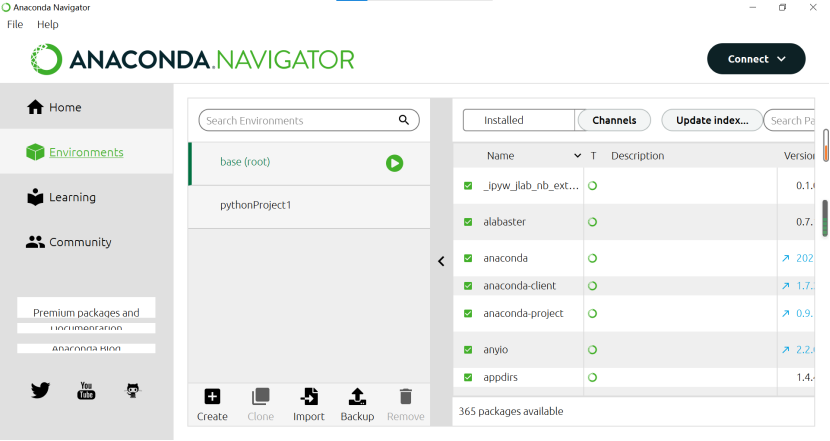Click the update arrow for anaconda-project version
Screen dimensions: 830x441
coord(786,313)
